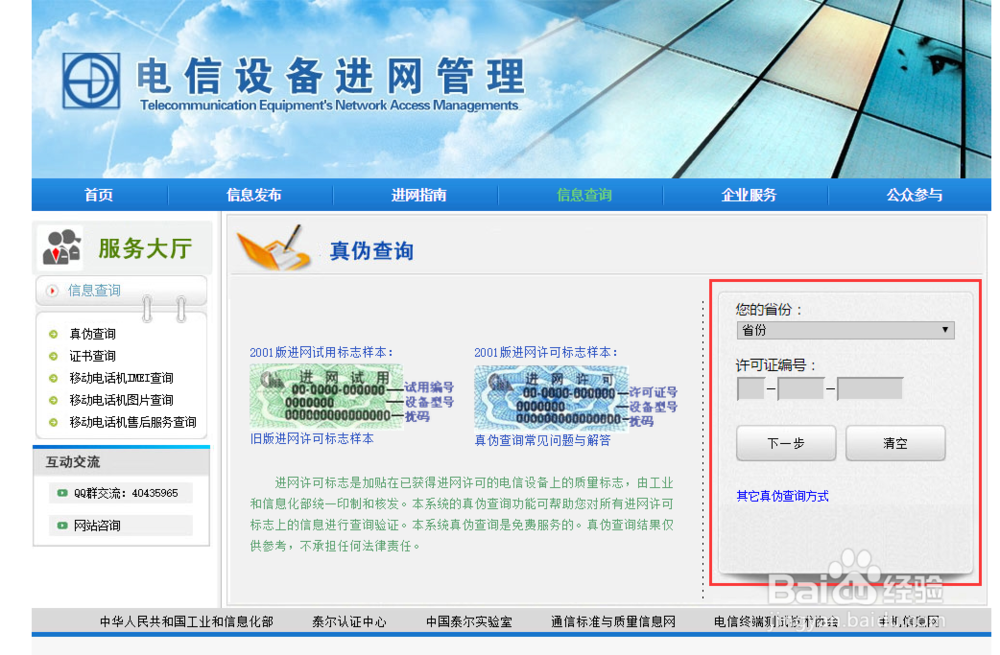Click the 网站咨询 icon
The width and height of the screenshot is (1000, 655).
62,525
